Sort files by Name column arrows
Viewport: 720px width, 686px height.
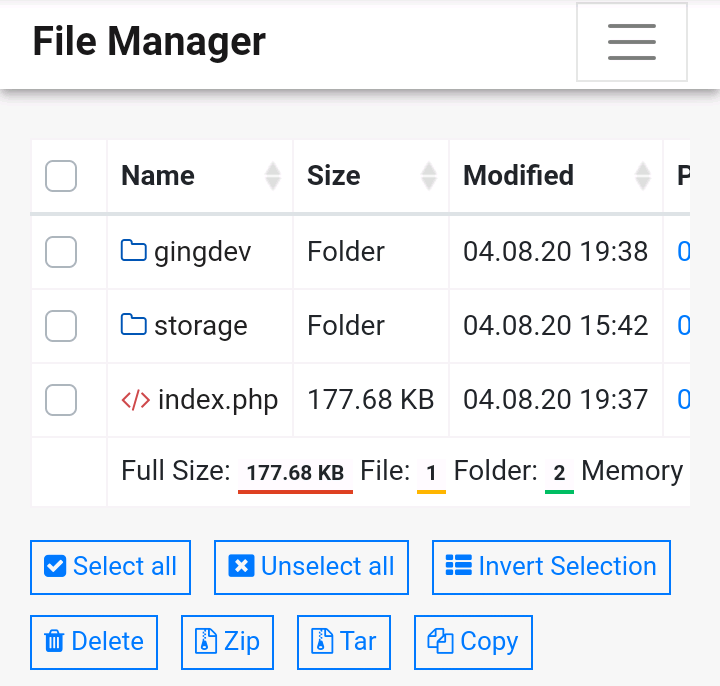[x=273, y=176]
